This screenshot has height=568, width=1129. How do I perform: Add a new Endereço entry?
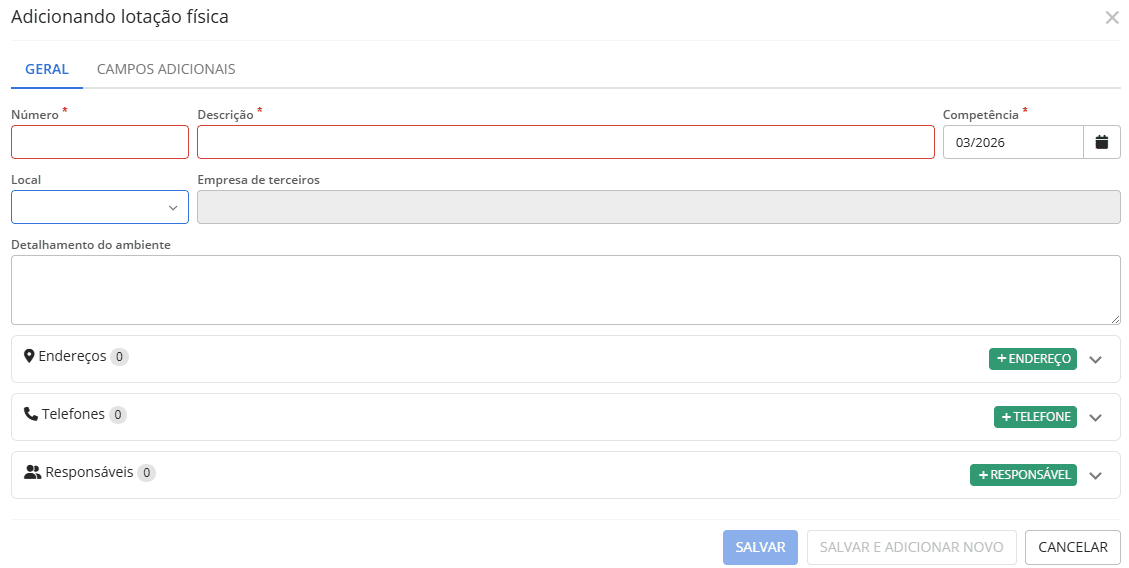click(x=1032, y=359)
